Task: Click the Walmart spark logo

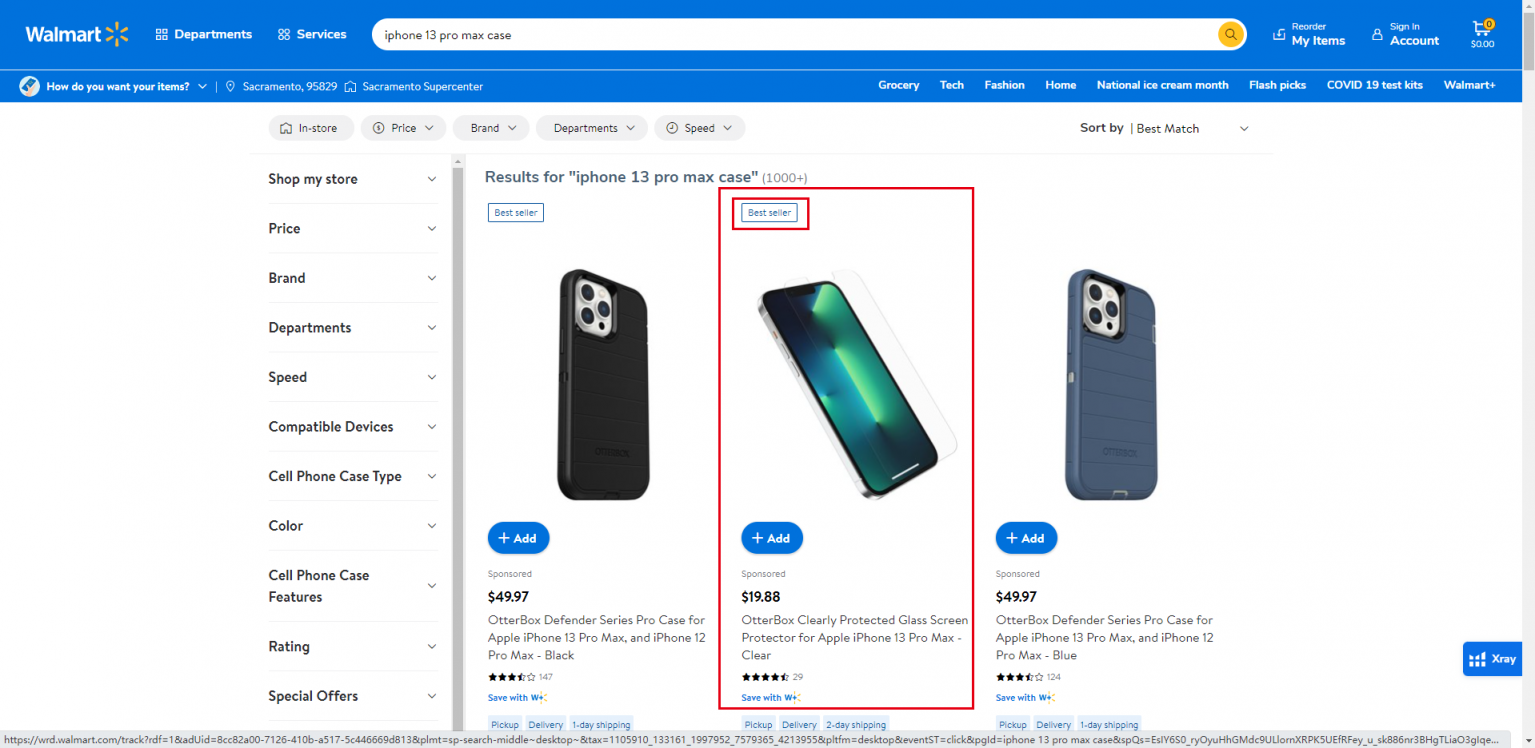Action: 117,33
